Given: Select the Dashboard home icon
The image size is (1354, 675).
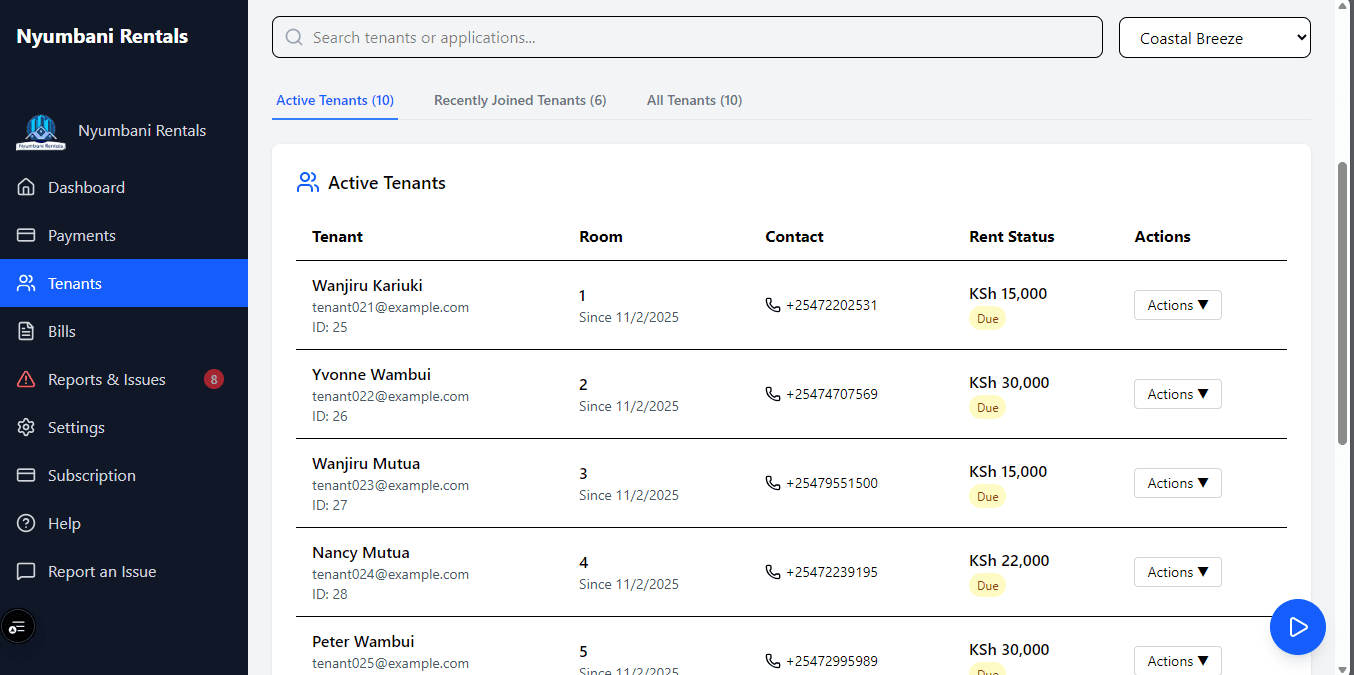Looking at the screenshot, I should [x=25, y=187].
